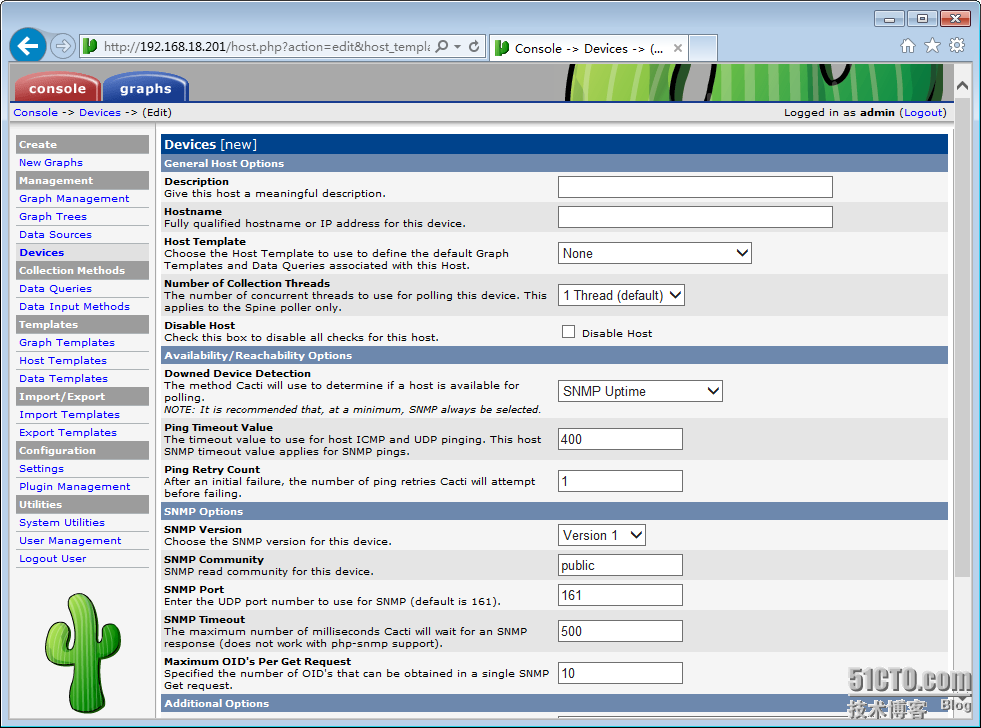Click the Ping Timeout Value field
This screenshot has width=981, height=728.
click(620, 439)
